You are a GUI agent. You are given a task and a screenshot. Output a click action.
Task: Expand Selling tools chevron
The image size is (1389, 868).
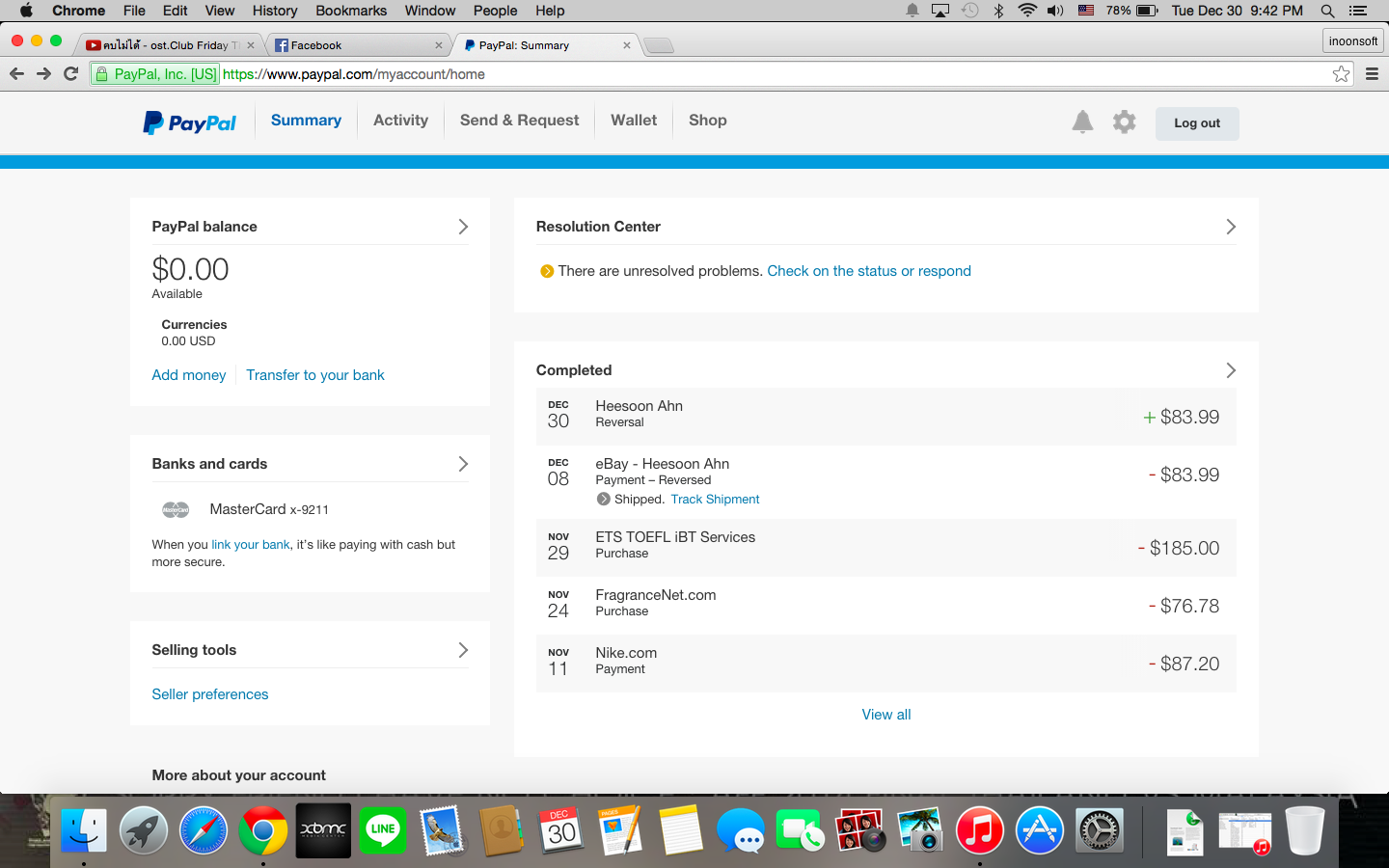point(463,650)
